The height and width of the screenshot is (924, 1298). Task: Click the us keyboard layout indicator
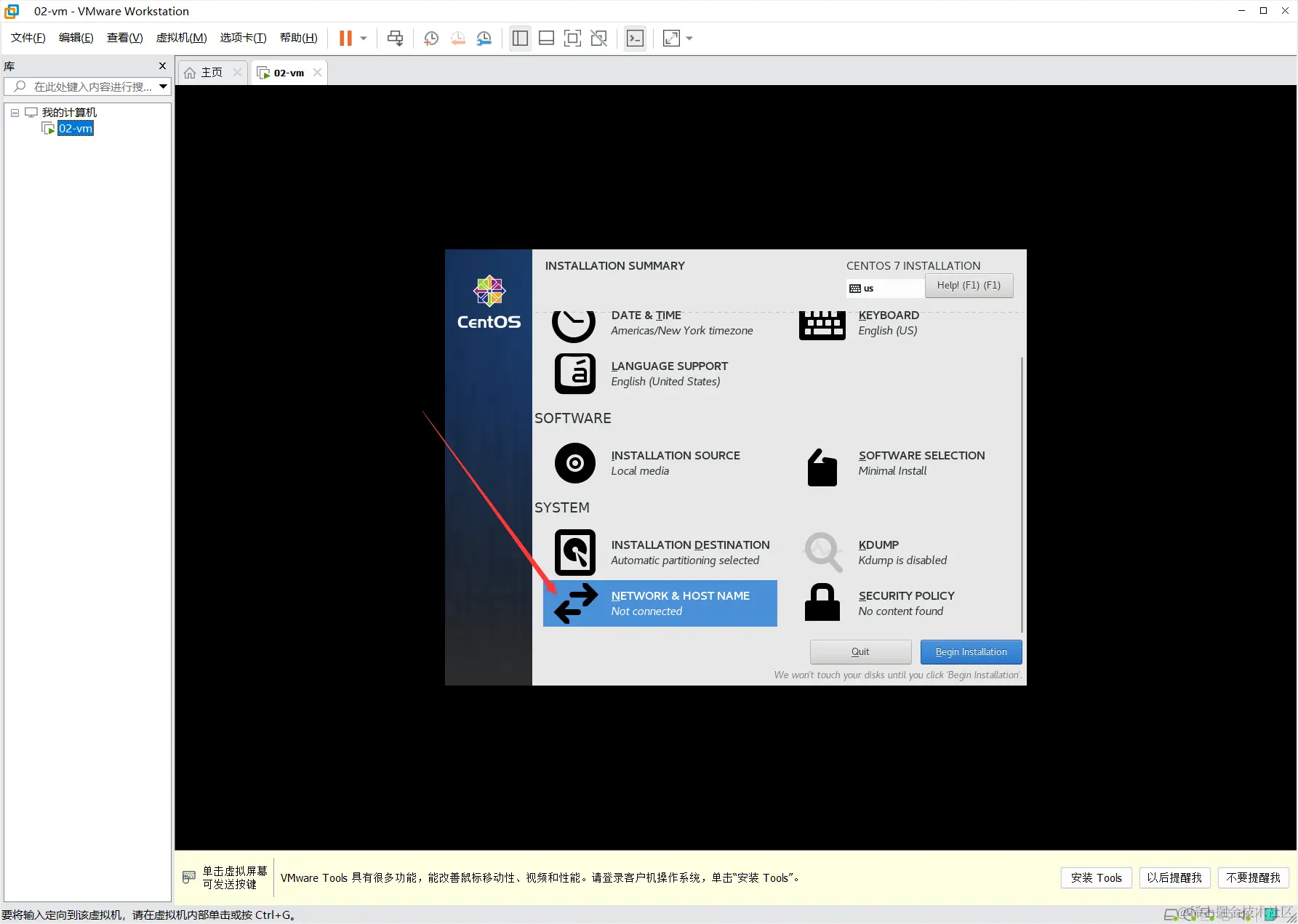(885, 289)
